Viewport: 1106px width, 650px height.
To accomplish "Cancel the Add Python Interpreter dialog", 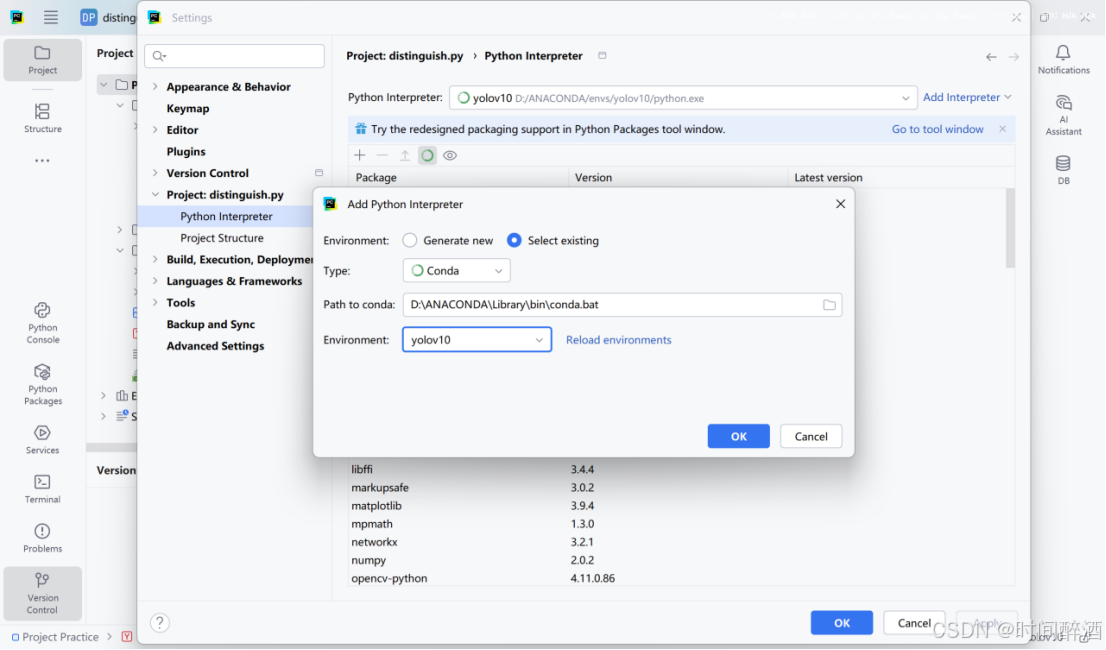I will [x=811, y=436].
